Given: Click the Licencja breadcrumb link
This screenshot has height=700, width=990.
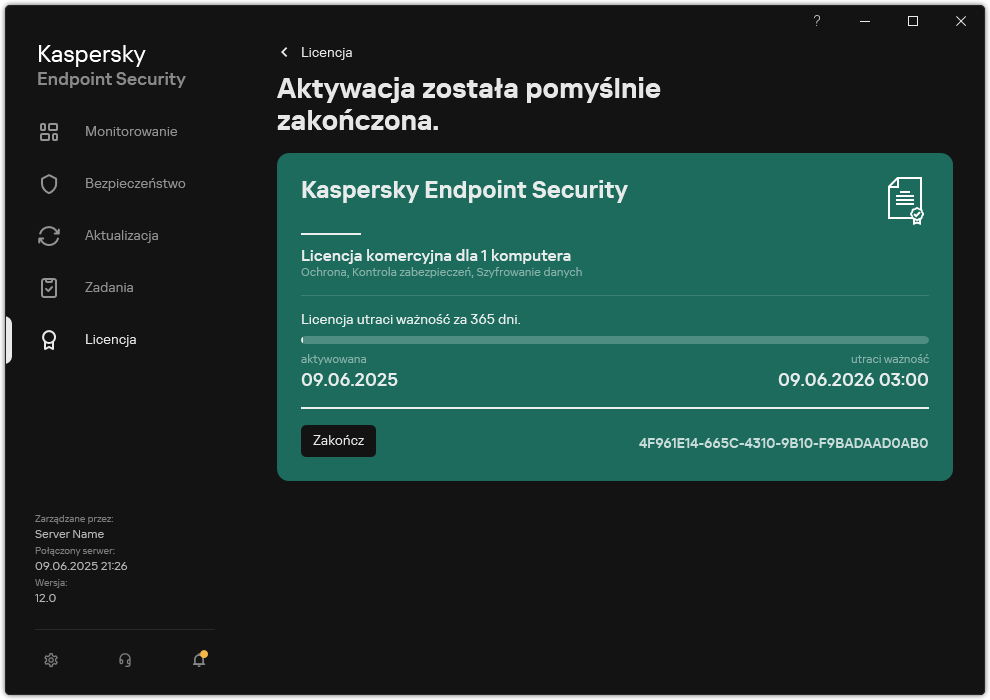Looking at the screenshot, I should click(x=326, y=52).
